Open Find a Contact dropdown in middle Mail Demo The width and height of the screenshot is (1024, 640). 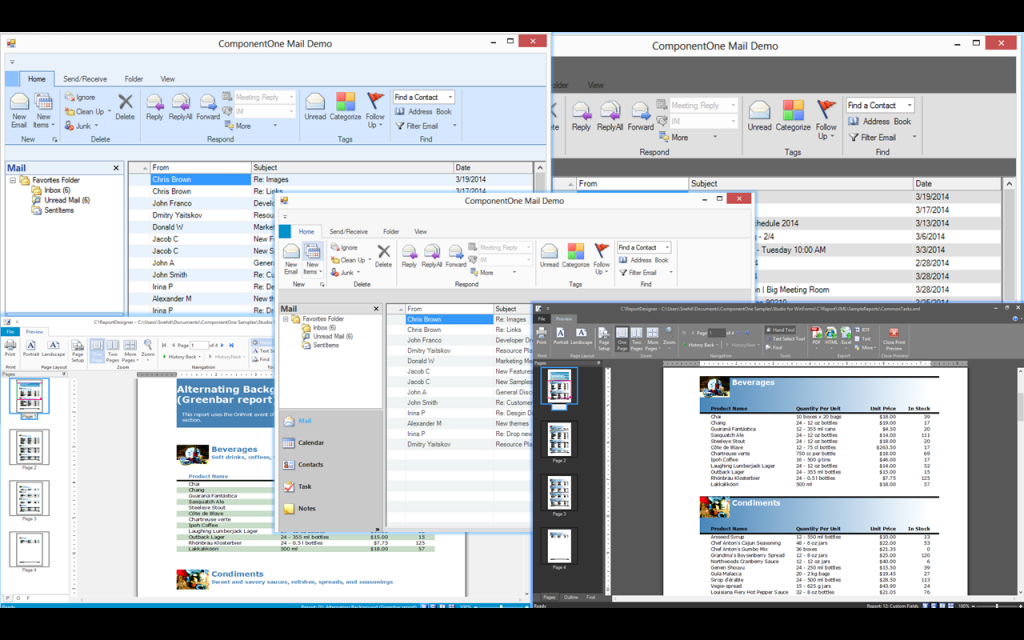click(x=667, y=248)
